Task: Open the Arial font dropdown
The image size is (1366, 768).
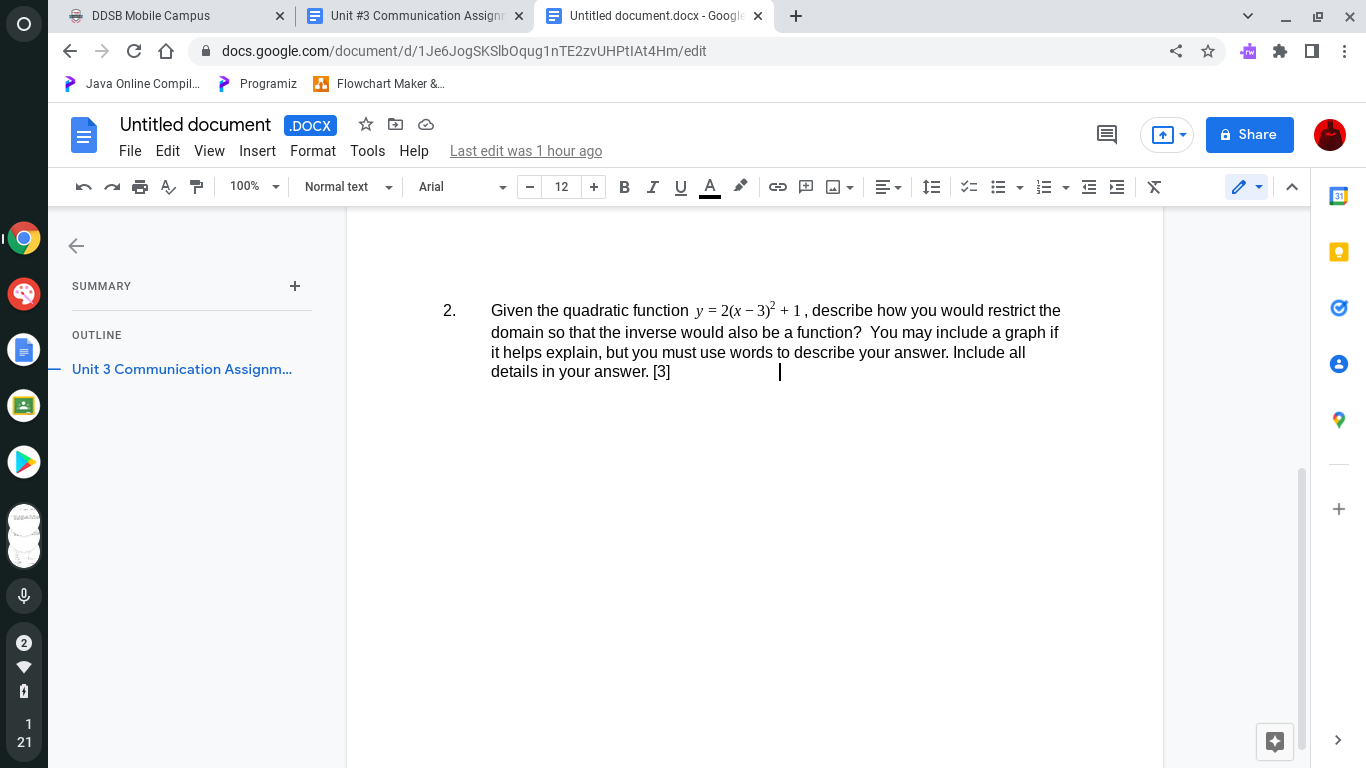Action: [462, 187]
